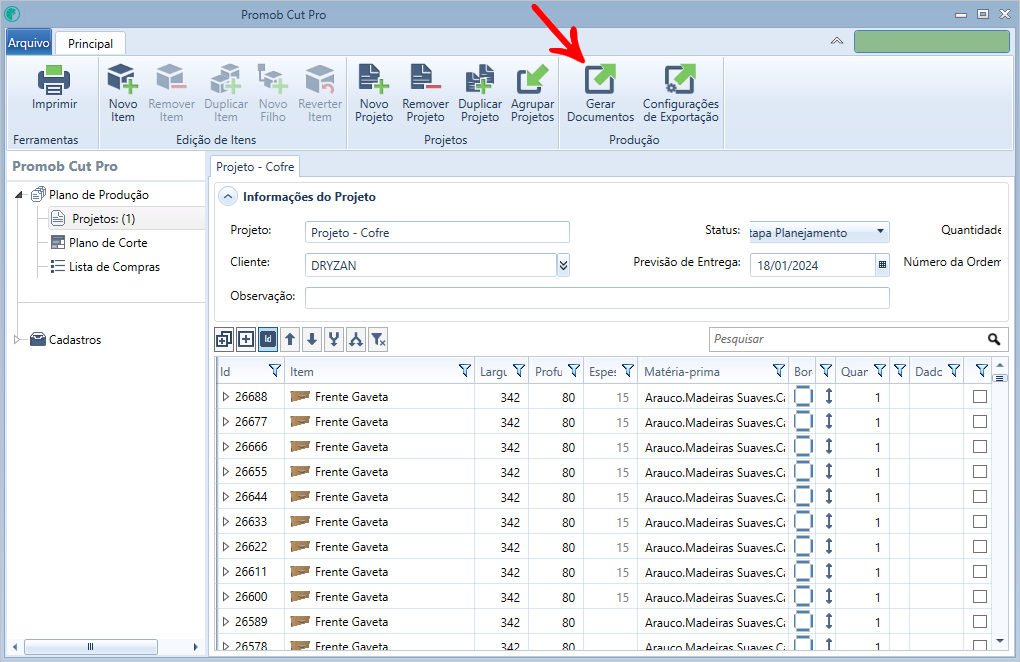
Task: Check the checkbox for row 26644
Action: point(980,497)
